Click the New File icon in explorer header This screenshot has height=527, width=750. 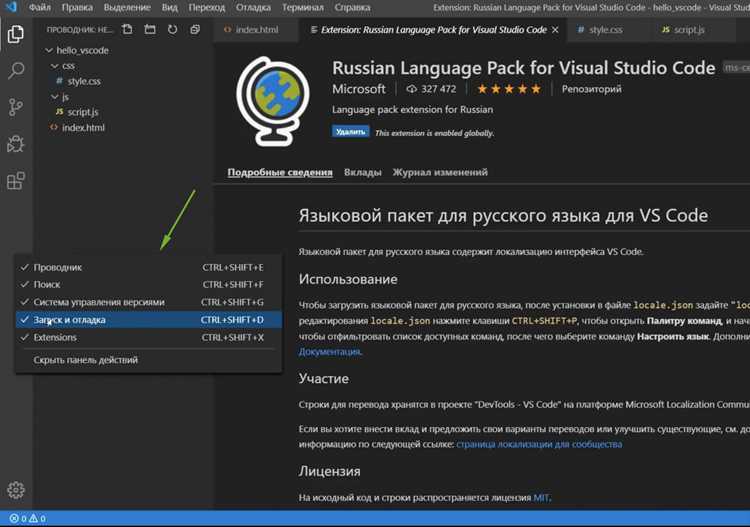tap(127, 30)
